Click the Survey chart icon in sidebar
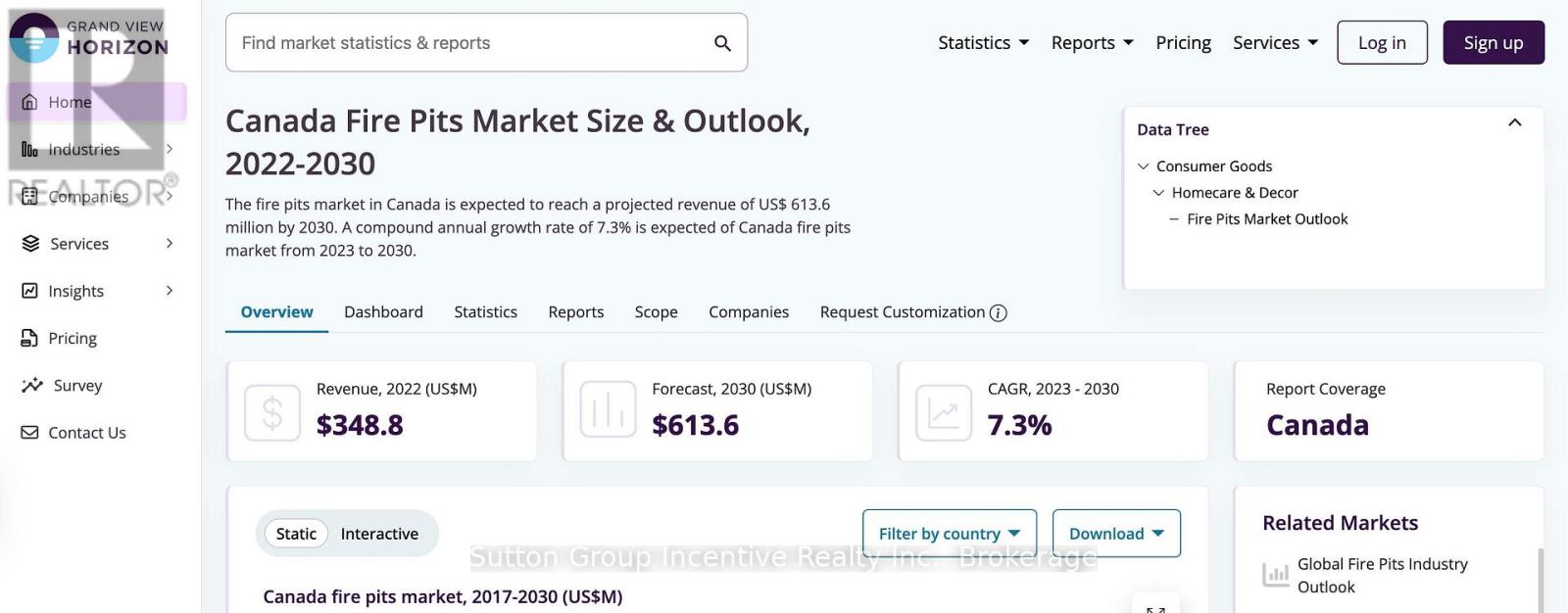Image resolution: width=1568 pixels, height=613 pixels. tap(32, 386)
